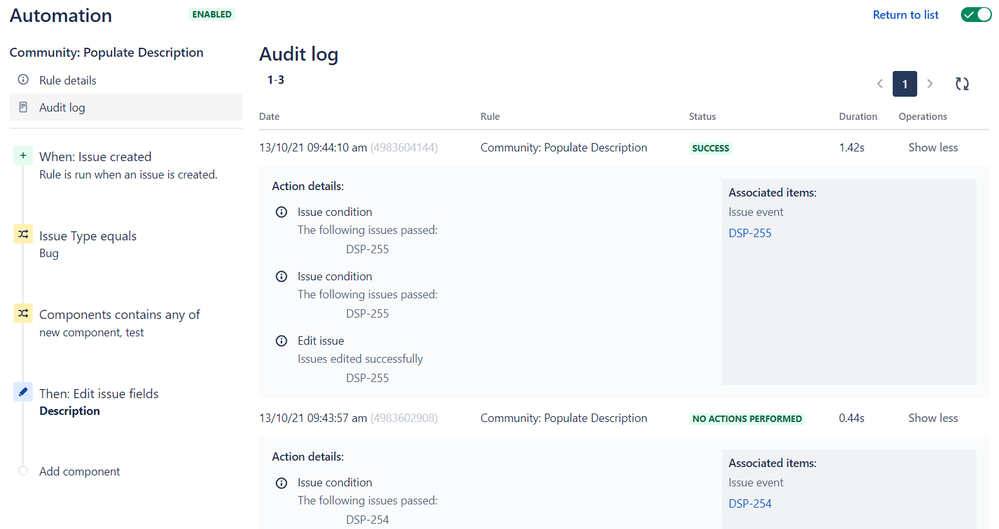999x529 pixels.
Task: Collapse the NO ACTIONS PERFORMED entry with Show less
Action: [932, 418]
